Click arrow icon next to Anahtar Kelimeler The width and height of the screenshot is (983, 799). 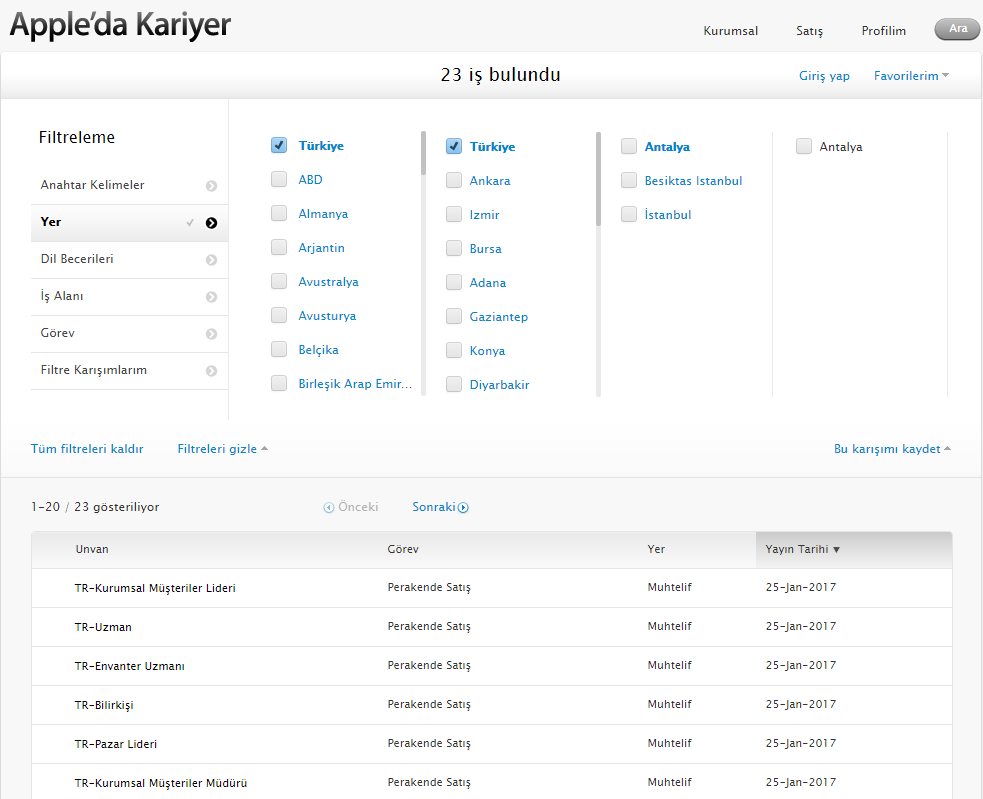click(211, 186)
